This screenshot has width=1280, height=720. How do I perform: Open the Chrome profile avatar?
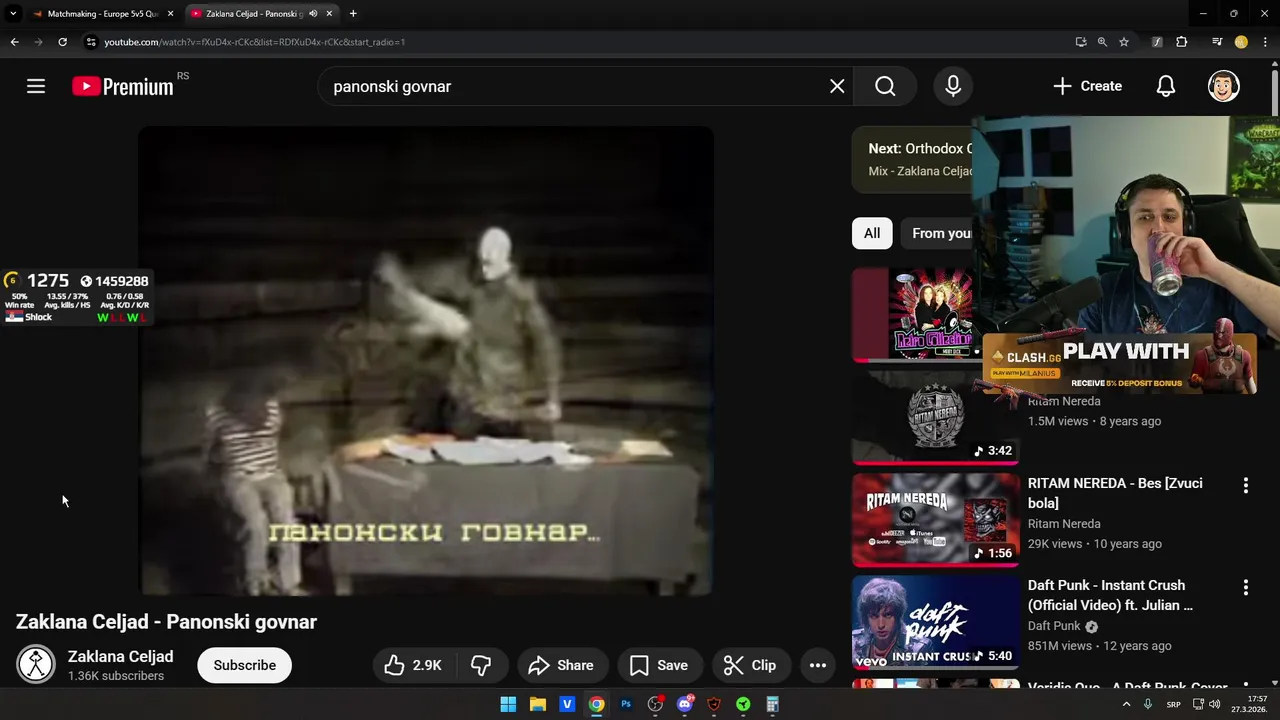point(1241,42)
